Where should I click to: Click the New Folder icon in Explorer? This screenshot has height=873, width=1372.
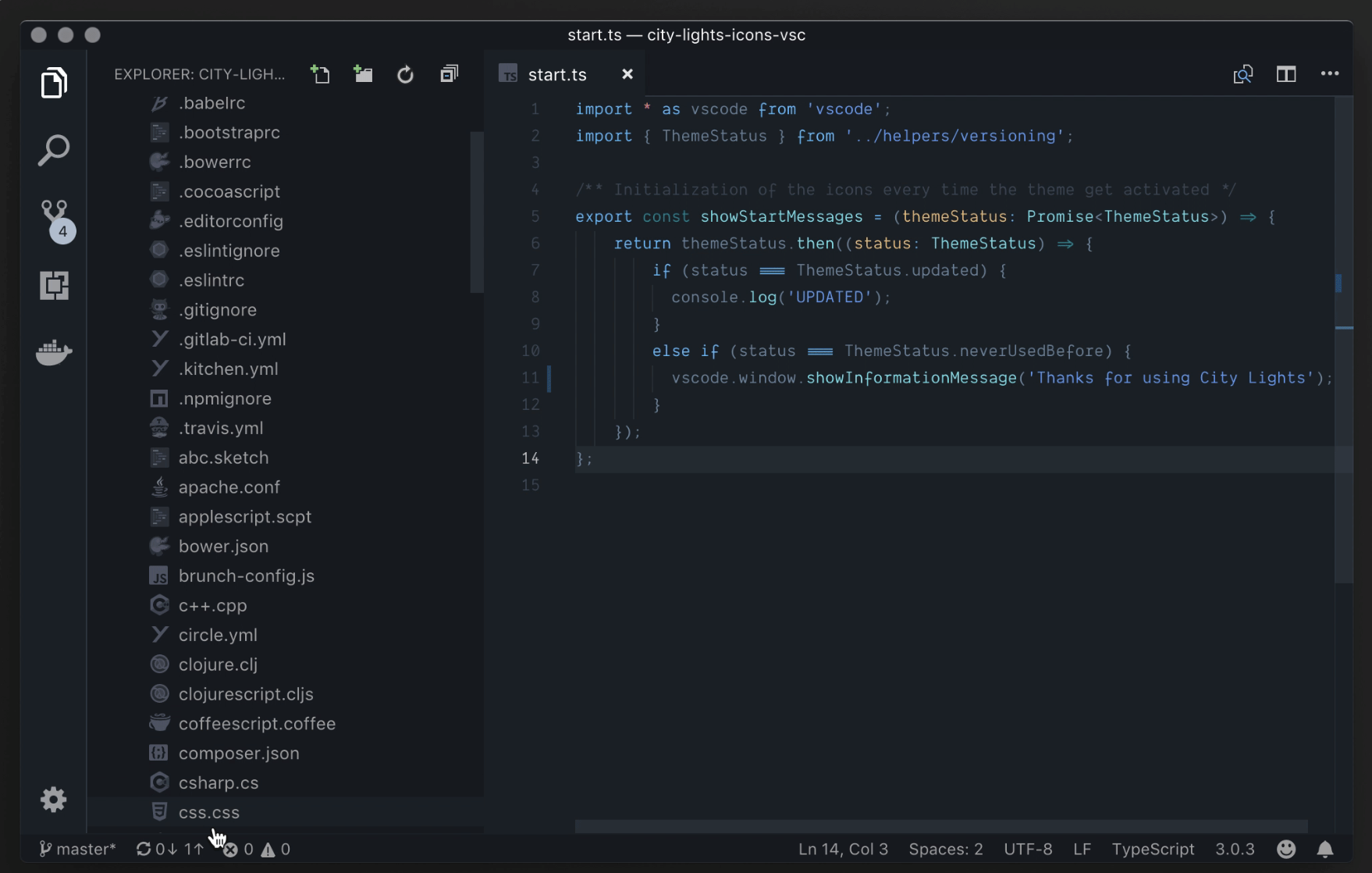coord(363,74)
